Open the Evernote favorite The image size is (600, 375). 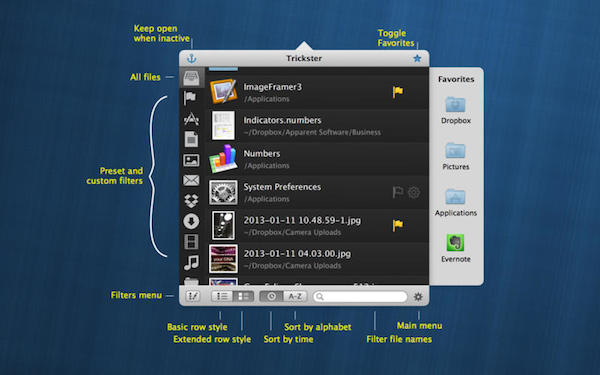[455, 248]
